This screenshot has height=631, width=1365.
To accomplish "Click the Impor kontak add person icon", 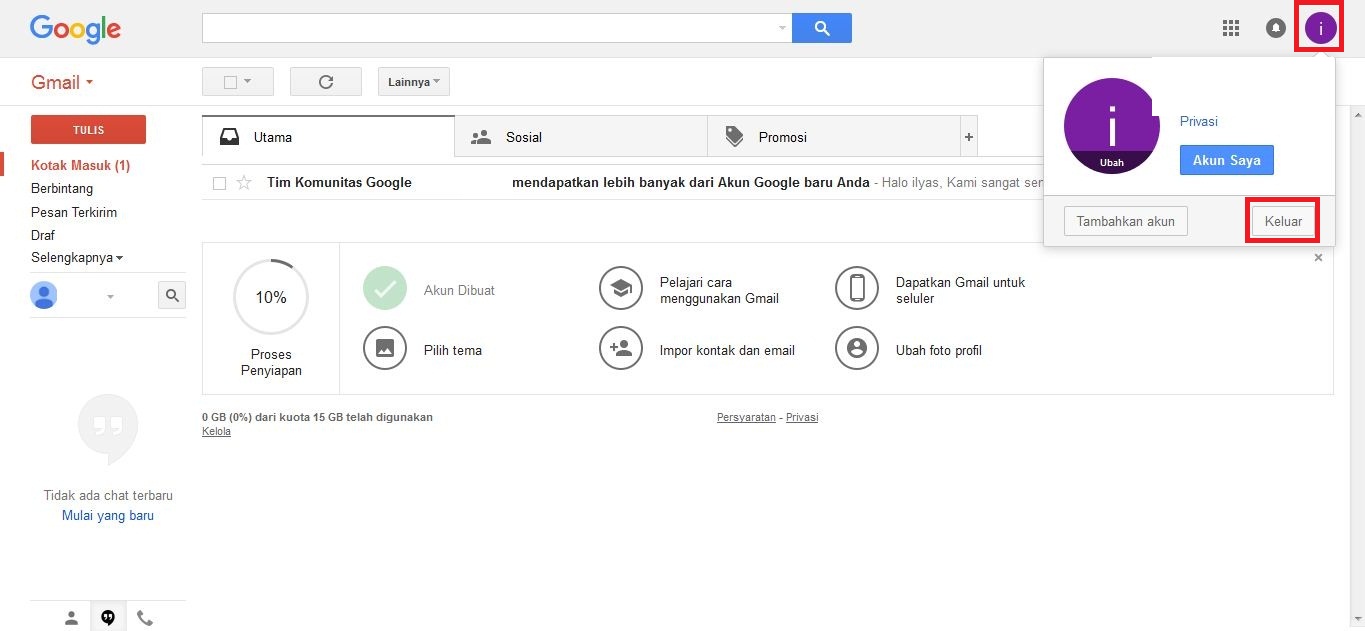I will (621, 349).
